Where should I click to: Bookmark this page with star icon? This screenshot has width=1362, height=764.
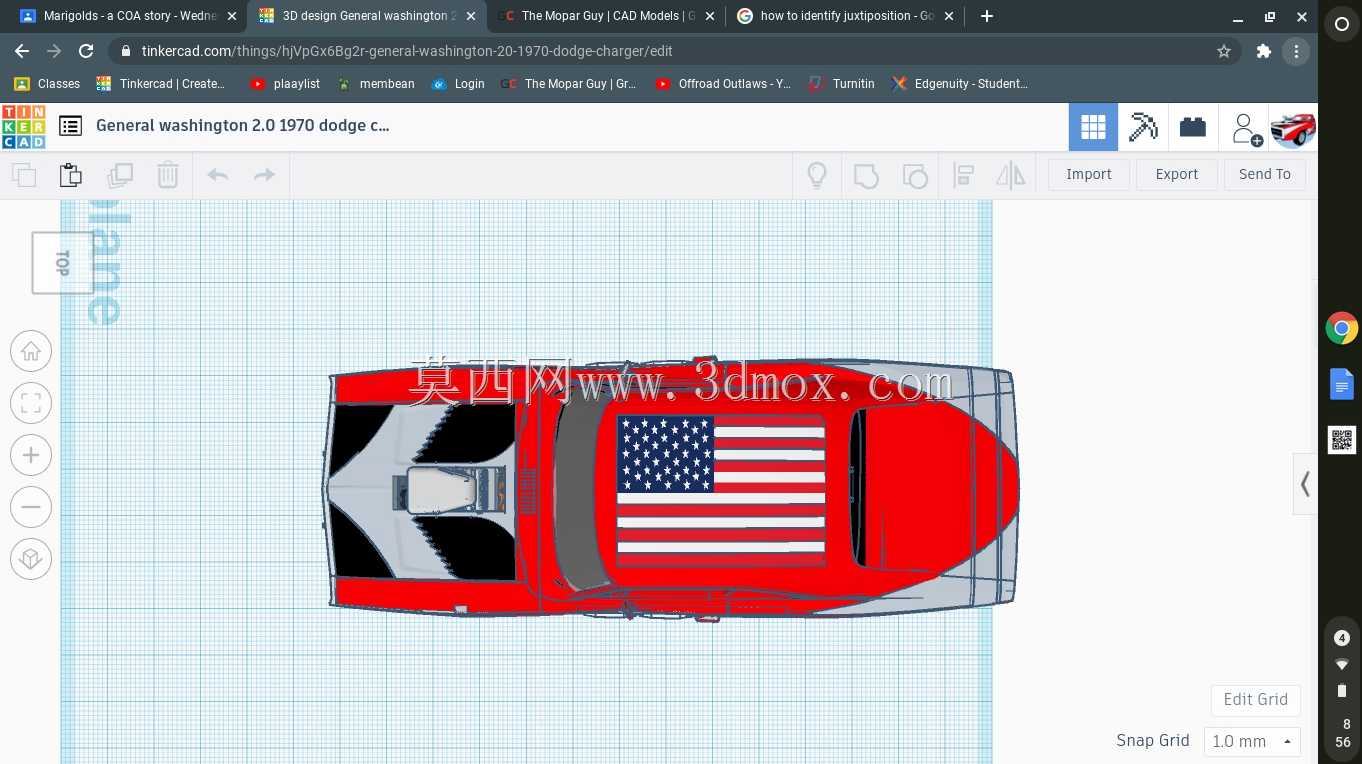click(x=1224, y=51)
